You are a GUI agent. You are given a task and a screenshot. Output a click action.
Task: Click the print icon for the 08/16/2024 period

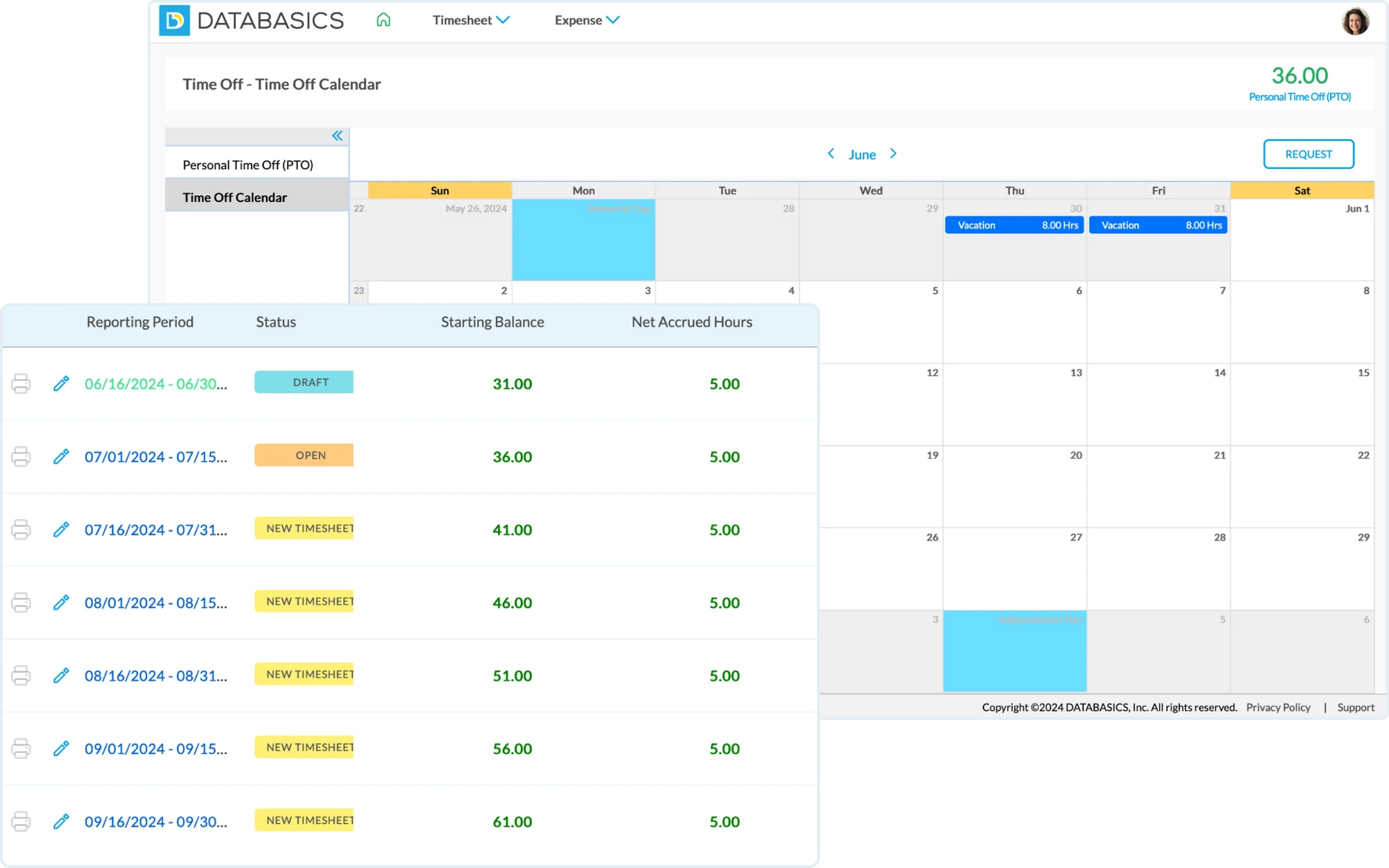21,675
